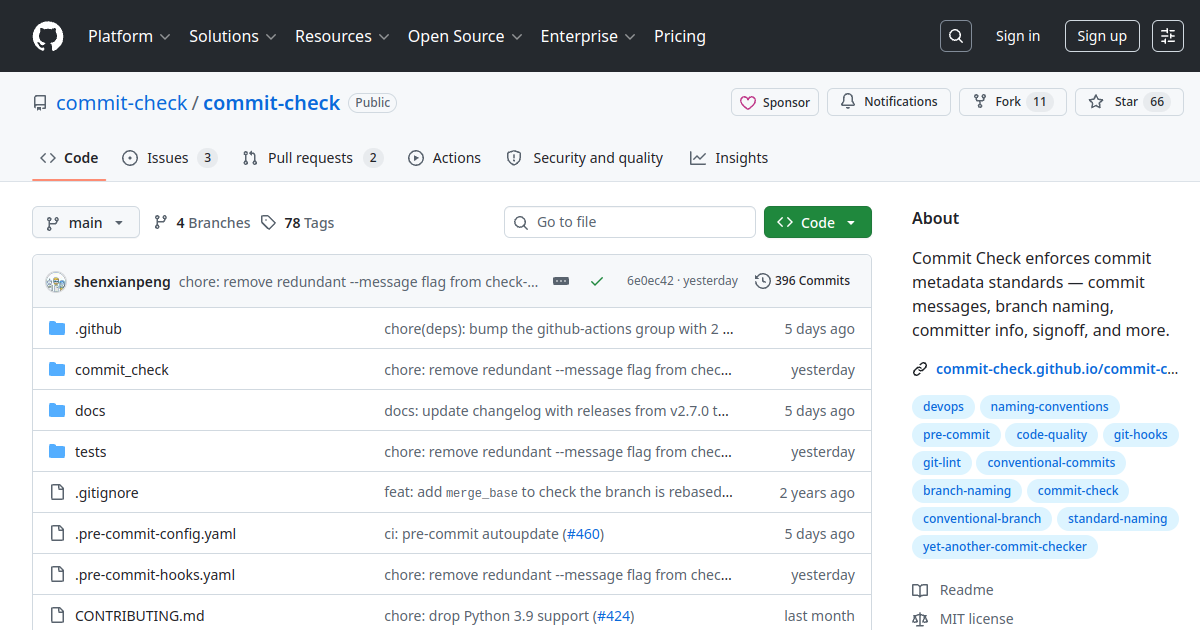Select the conventional-commits topic tag
Screen dimensions: 1200x630
pyautogui.click(x=1051, y=463)
